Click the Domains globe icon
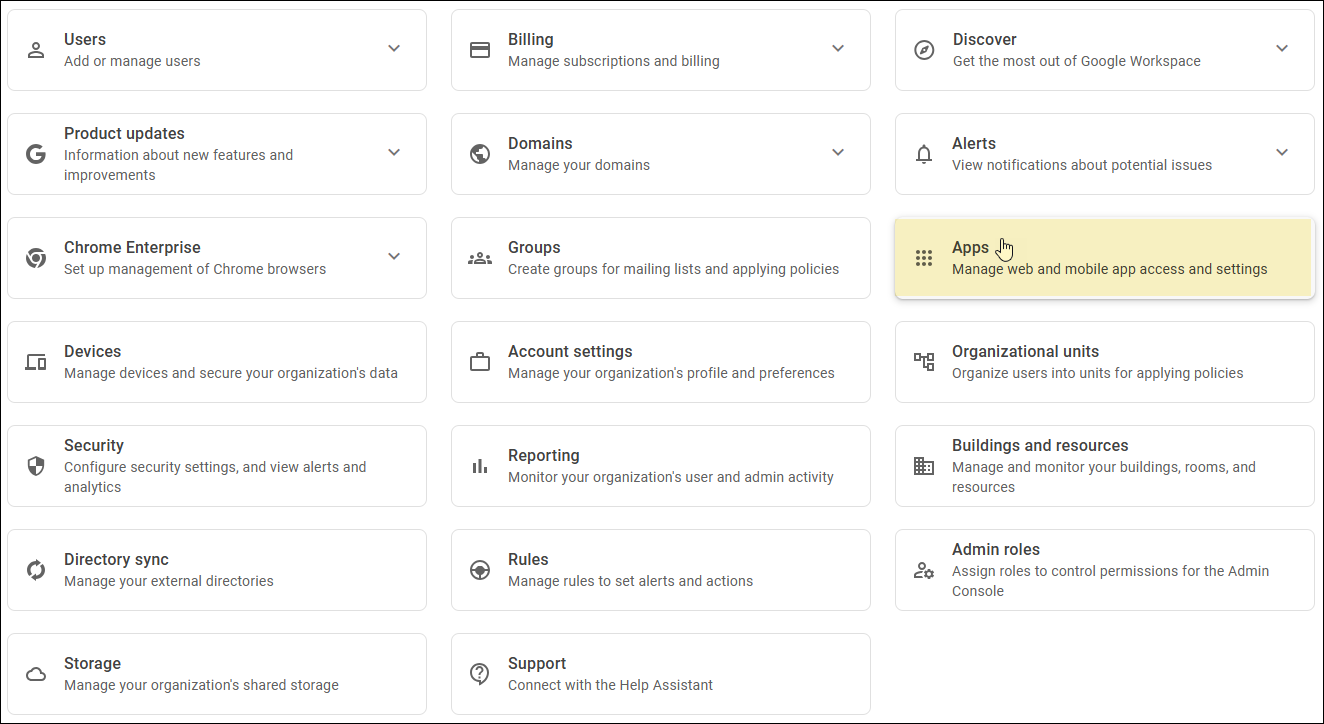 click(480, 154)
